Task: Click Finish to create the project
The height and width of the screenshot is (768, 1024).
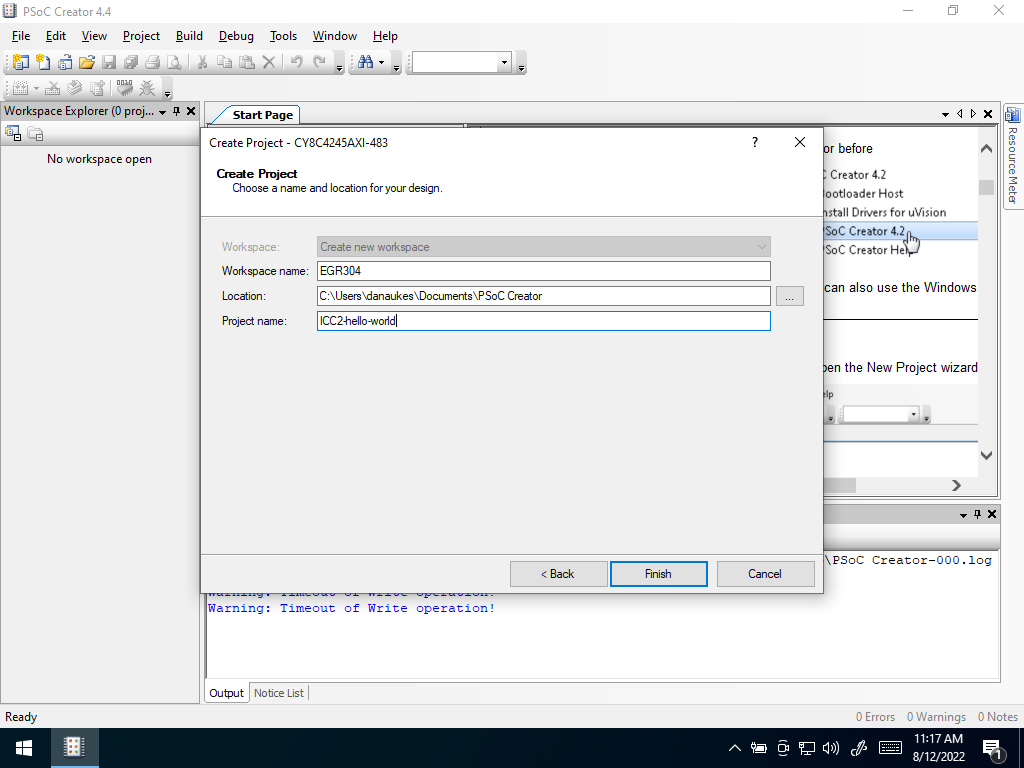Action: click(x=658, y=574)
